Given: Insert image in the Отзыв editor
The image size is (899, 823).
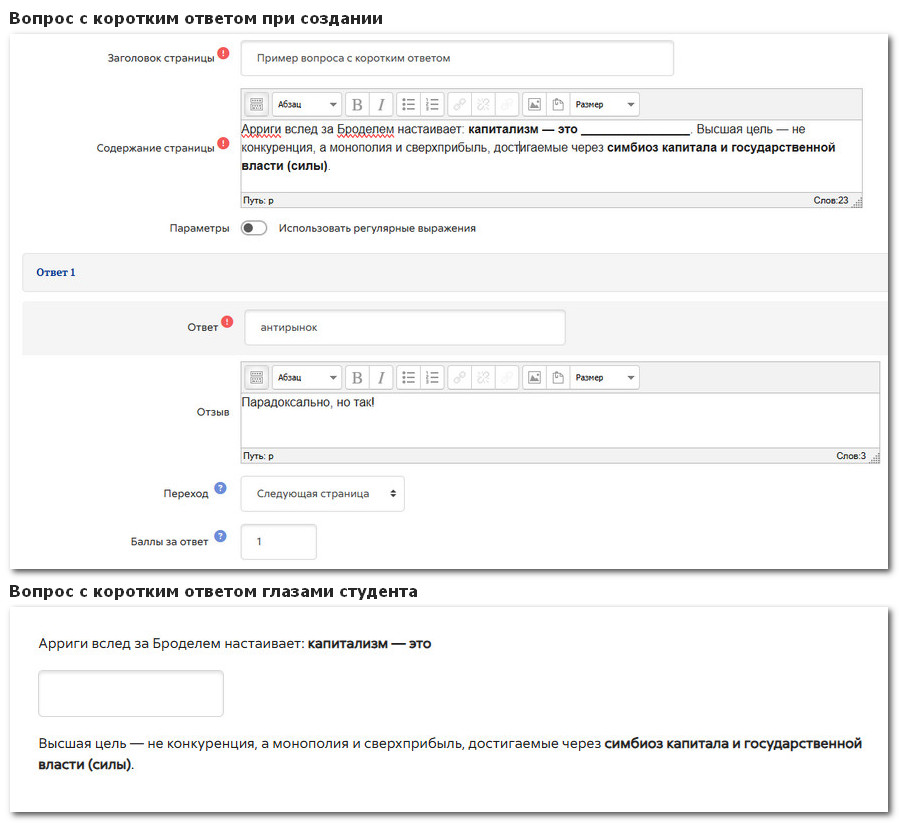Looking at the screenshot, I should tap(534, 377).
